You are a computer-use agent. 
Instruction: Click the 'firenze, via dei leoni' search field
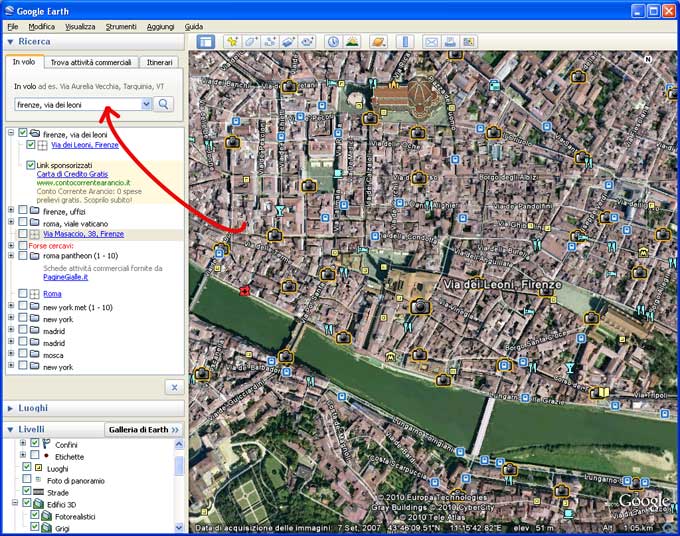[x=78, y=105]
